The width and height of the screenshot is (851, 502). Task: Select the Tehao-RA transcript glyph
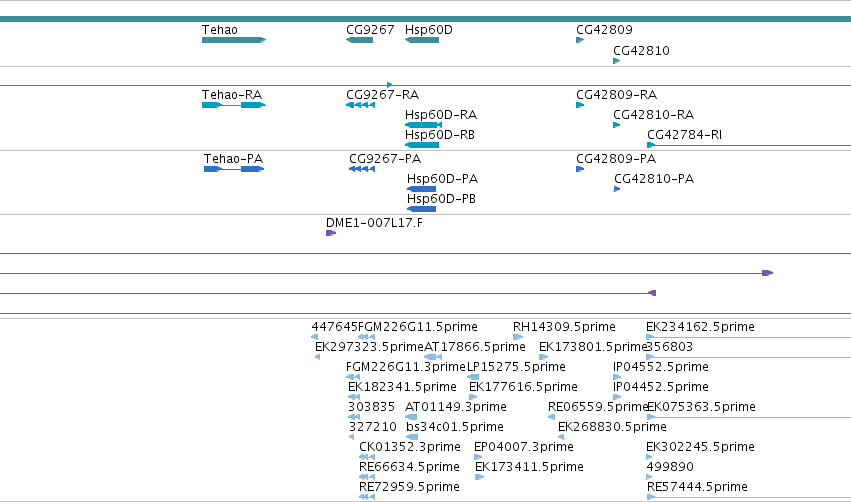[234, 105]
